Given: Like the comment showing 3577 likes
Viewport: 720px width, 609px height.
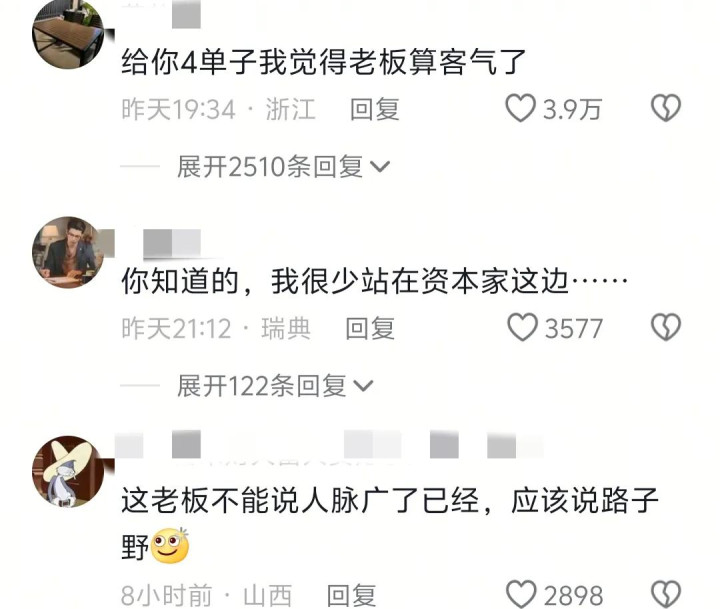Looking at the screenshot, I should click(522, 327).
